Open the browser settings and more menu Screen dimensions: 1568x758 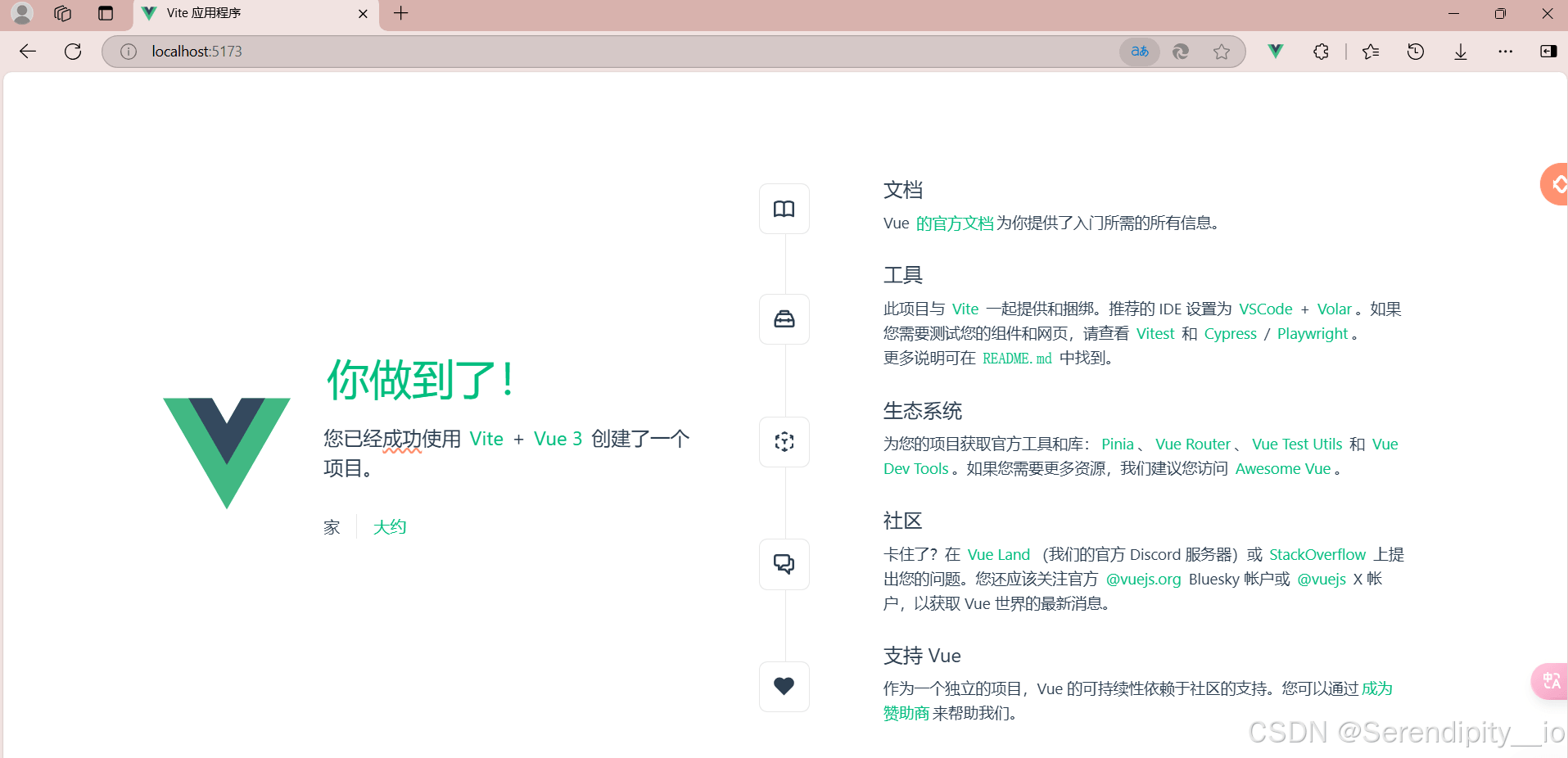tap(1506, 52)
